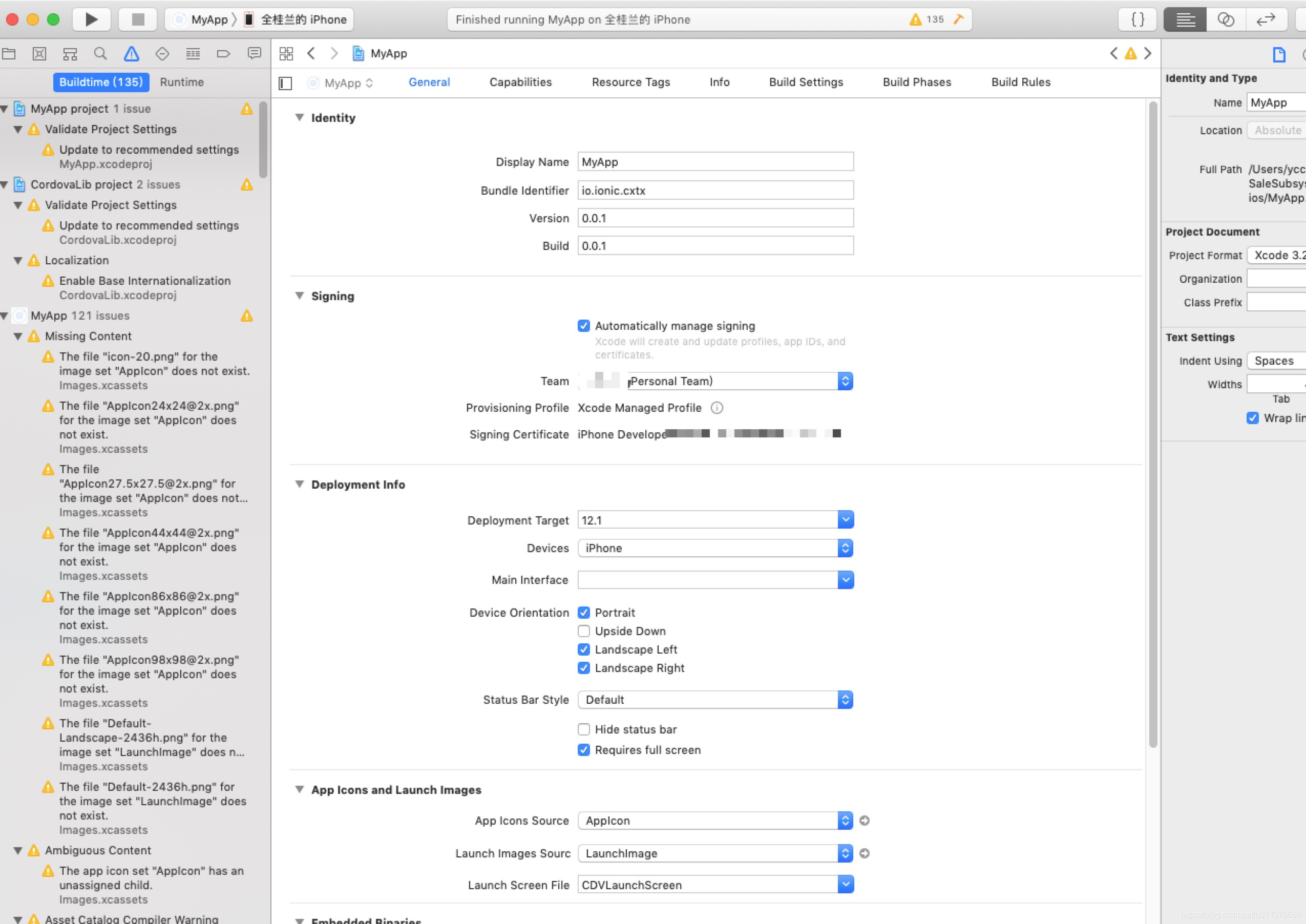The width and height of the screenshot is (1306, 924).
Task: Open the Report navigator speech-bubble icon
Action: click(x=254, y=53)
